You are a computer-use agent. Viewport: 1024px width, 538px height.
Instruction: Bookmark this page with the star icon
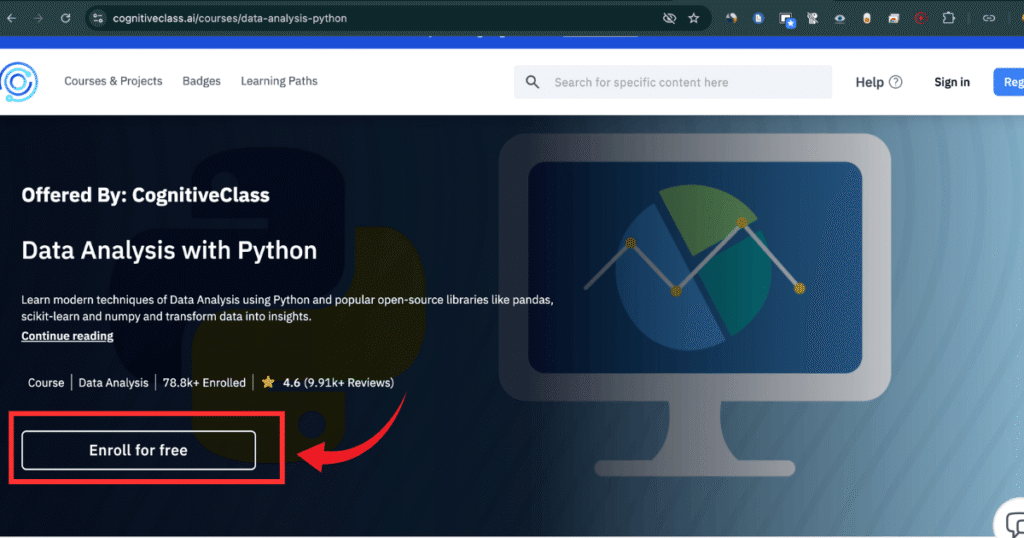(693, 18)
